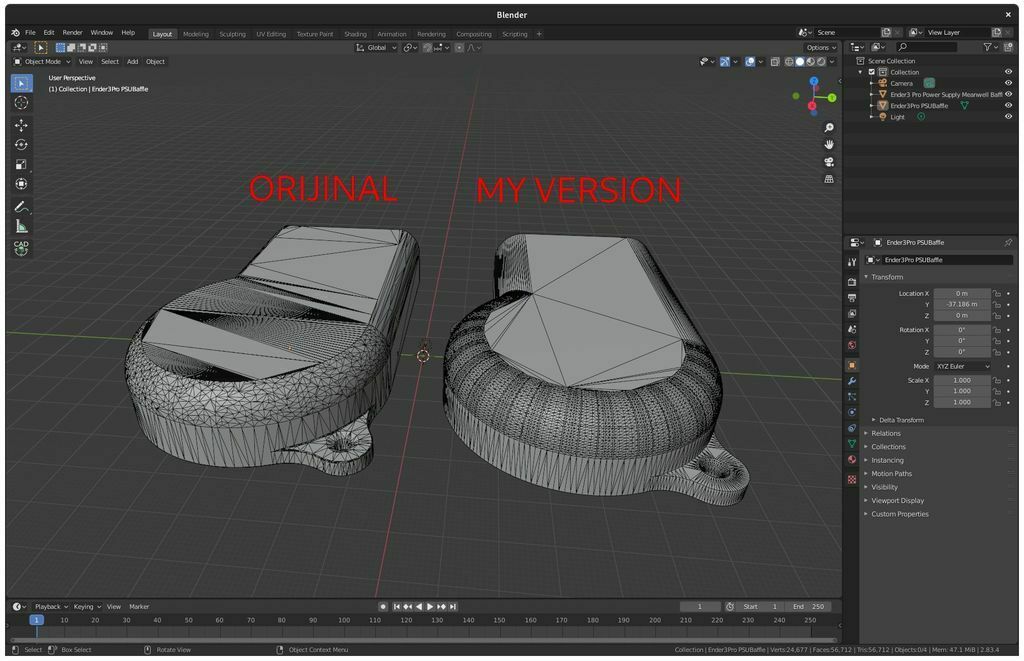
Task: Uncheck the Collection checkbox in the outliner
Action: [x=872, y=72]
